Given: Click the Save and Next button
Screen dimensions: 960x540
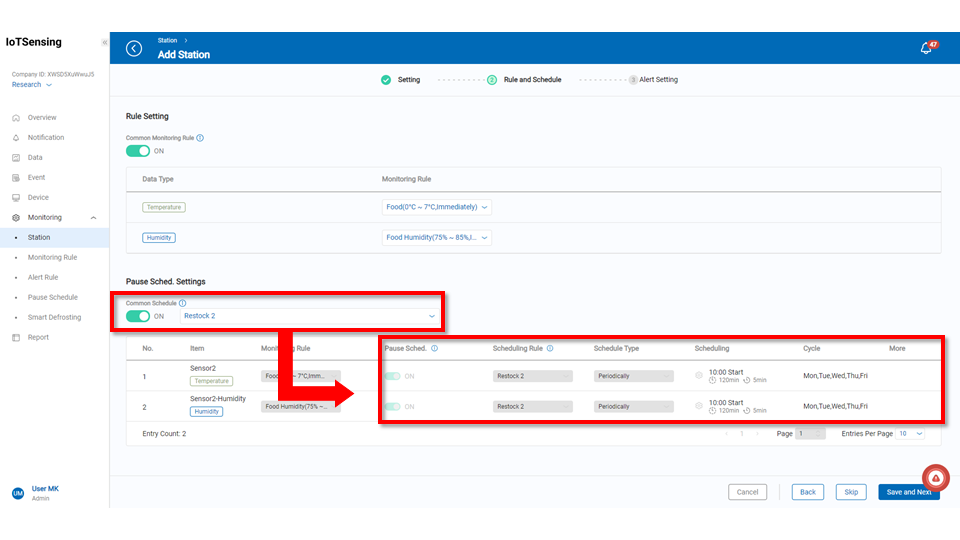Looking at the screenshot, I should point(908,492).
